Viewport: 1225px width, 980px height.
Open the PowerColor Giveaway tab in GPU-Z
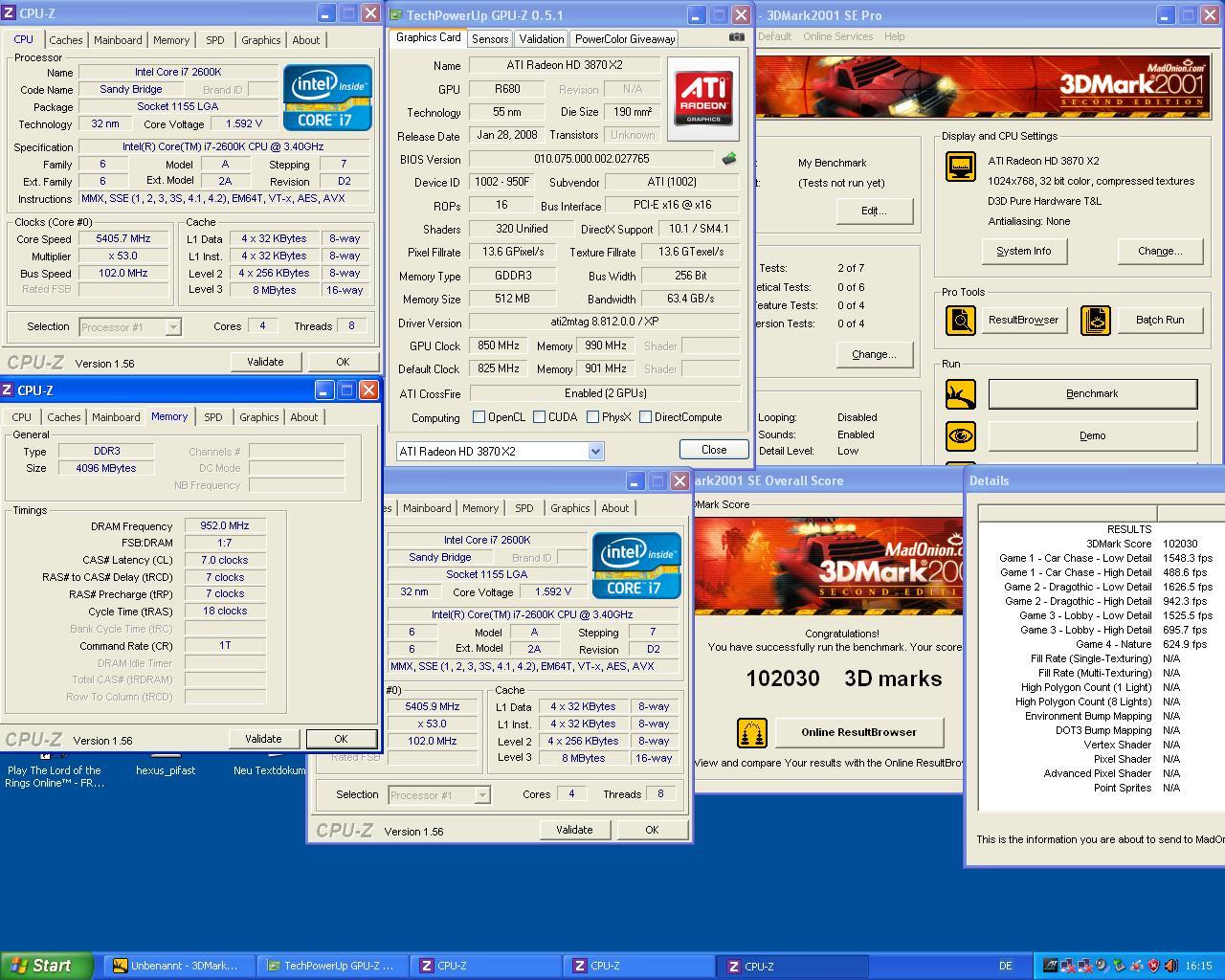tap(624, 39)
